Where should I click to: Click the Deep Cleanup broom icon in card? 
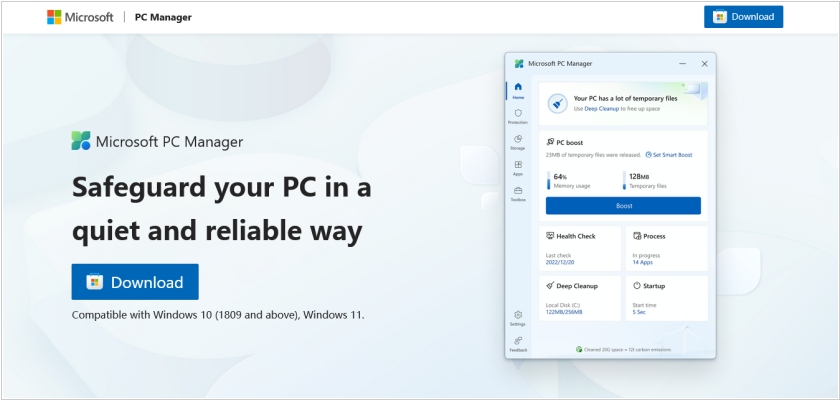coord(550,285)
